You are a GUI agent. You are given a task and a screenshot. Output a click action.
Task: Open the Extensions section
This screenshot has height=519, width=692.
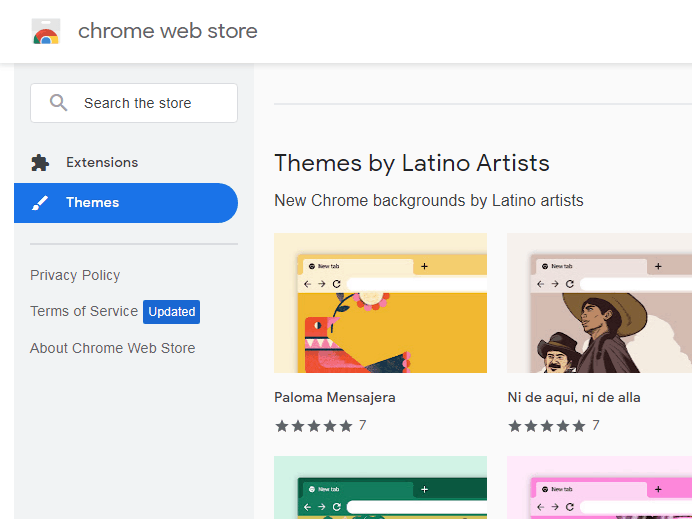[x=102, y=162]
